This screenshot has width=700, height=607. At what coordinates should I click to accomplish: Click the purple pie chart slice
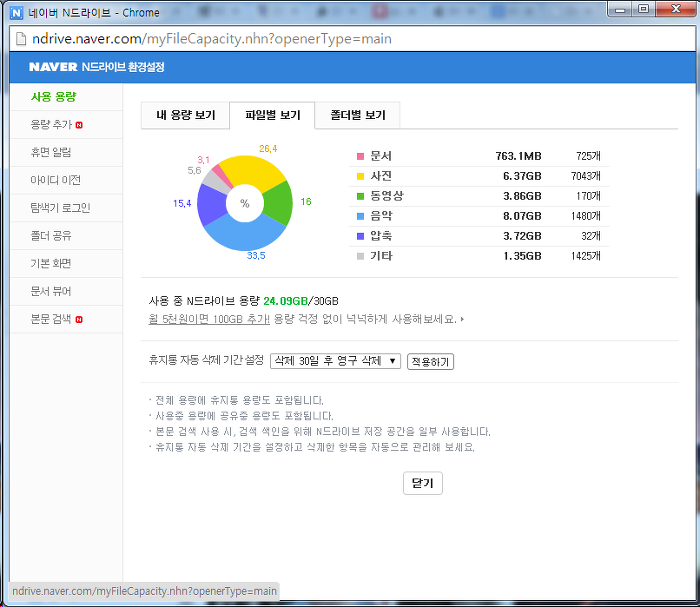211,204
